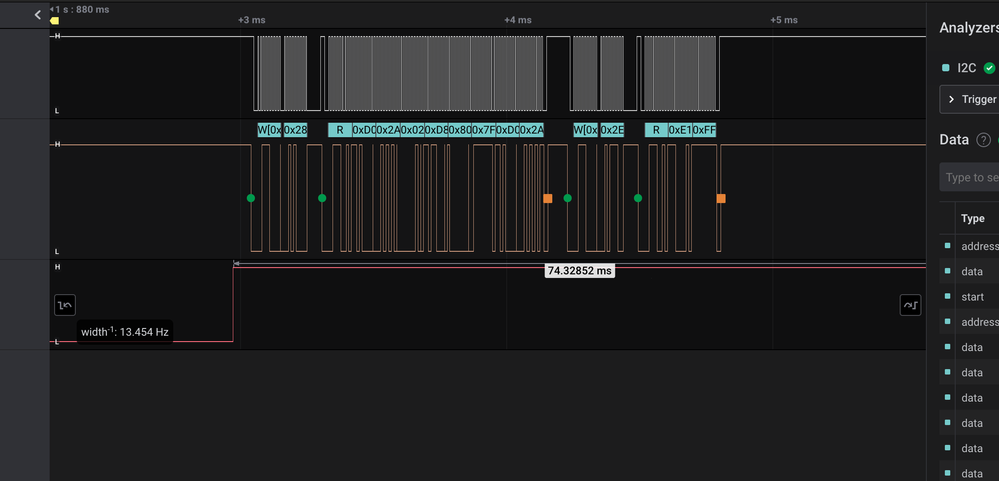Click the Data section heading
The height and width of the screenshot is (481, 999).
(954, 140)
